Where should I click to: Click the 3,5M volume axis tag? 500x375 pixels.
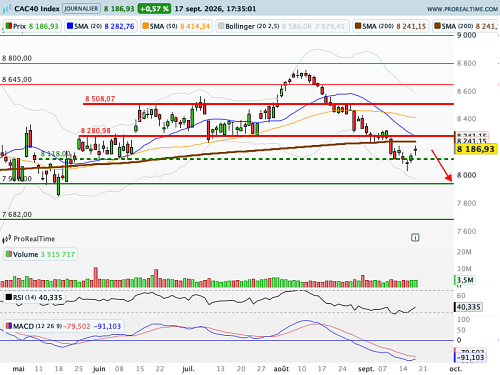pos(464,280)
